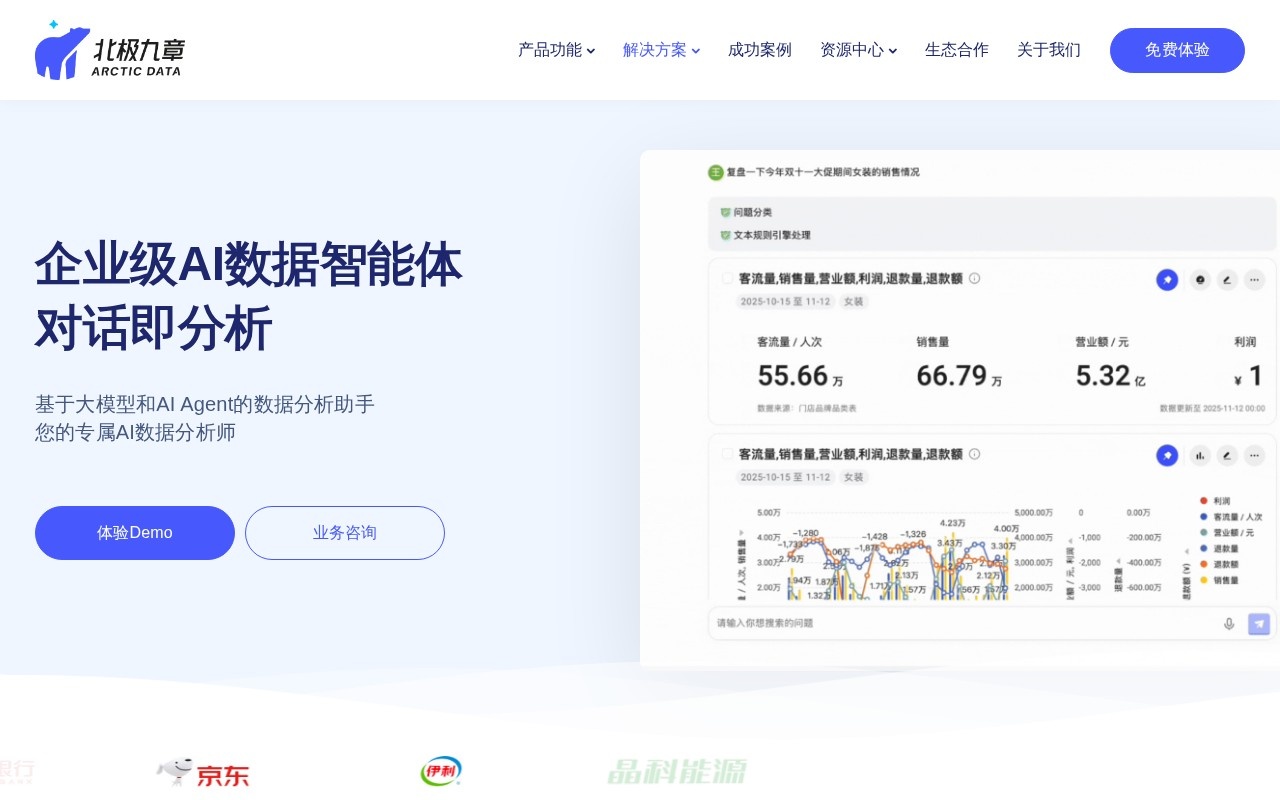This screenshot has height=800, width=1280.
Task: Open the more options ellipsis in the metrics summary card
Action: (x=1254, y=280)
